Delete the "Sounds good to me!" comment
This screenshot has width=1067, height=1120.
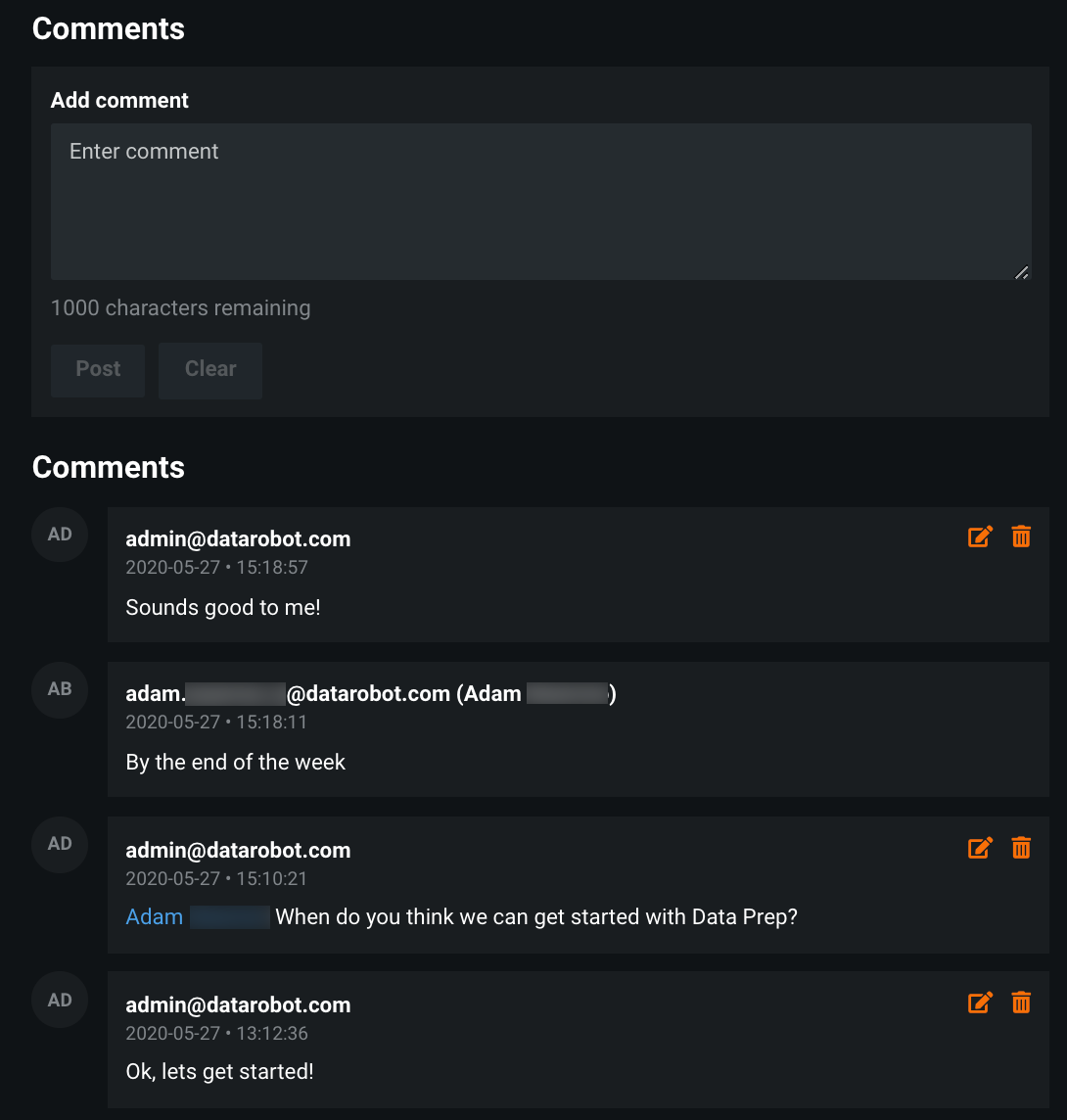[x=1021, y=537]
